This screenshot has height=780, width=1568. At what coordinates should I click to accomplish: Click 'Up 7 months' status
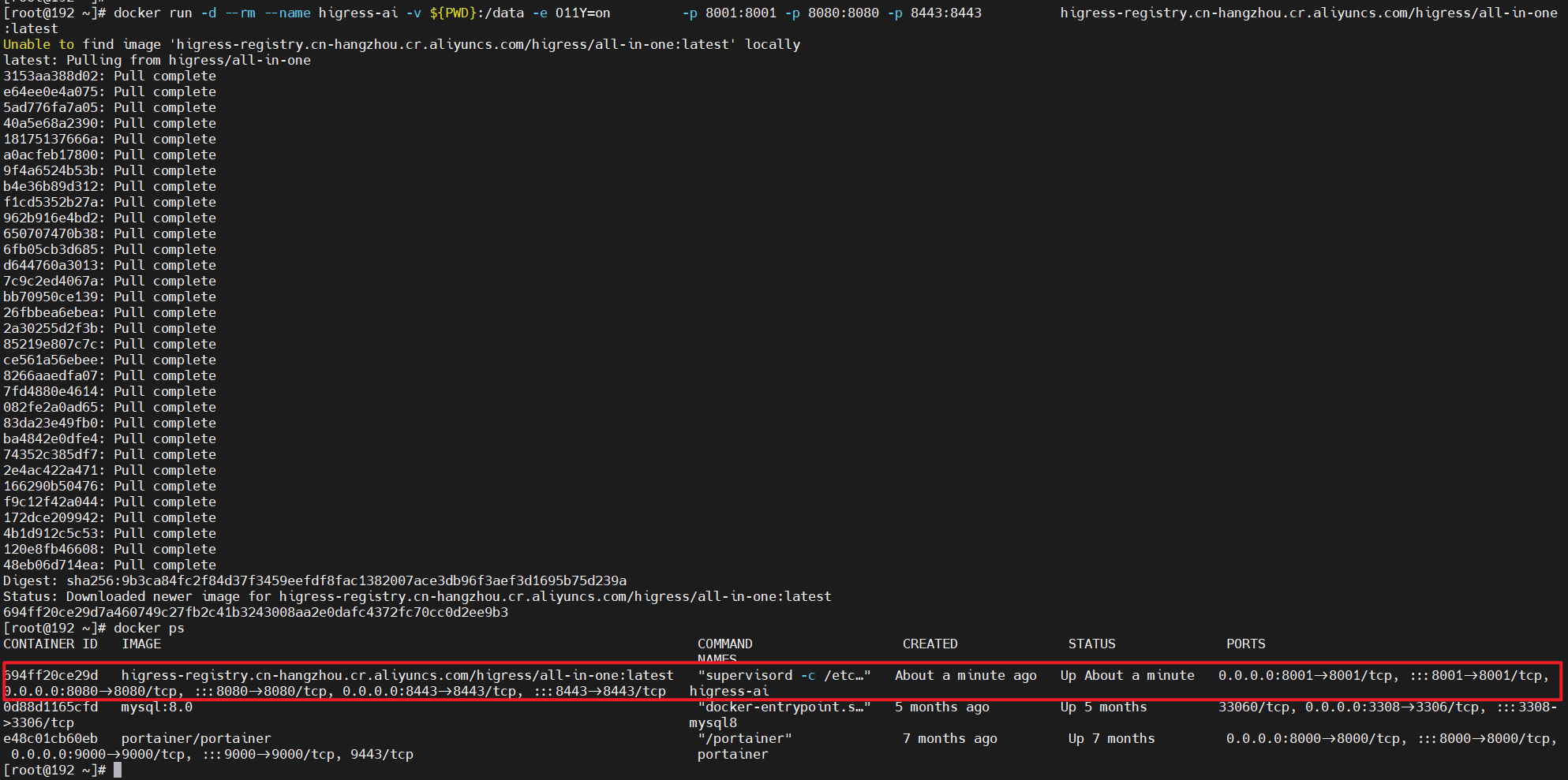point(1112,738)
